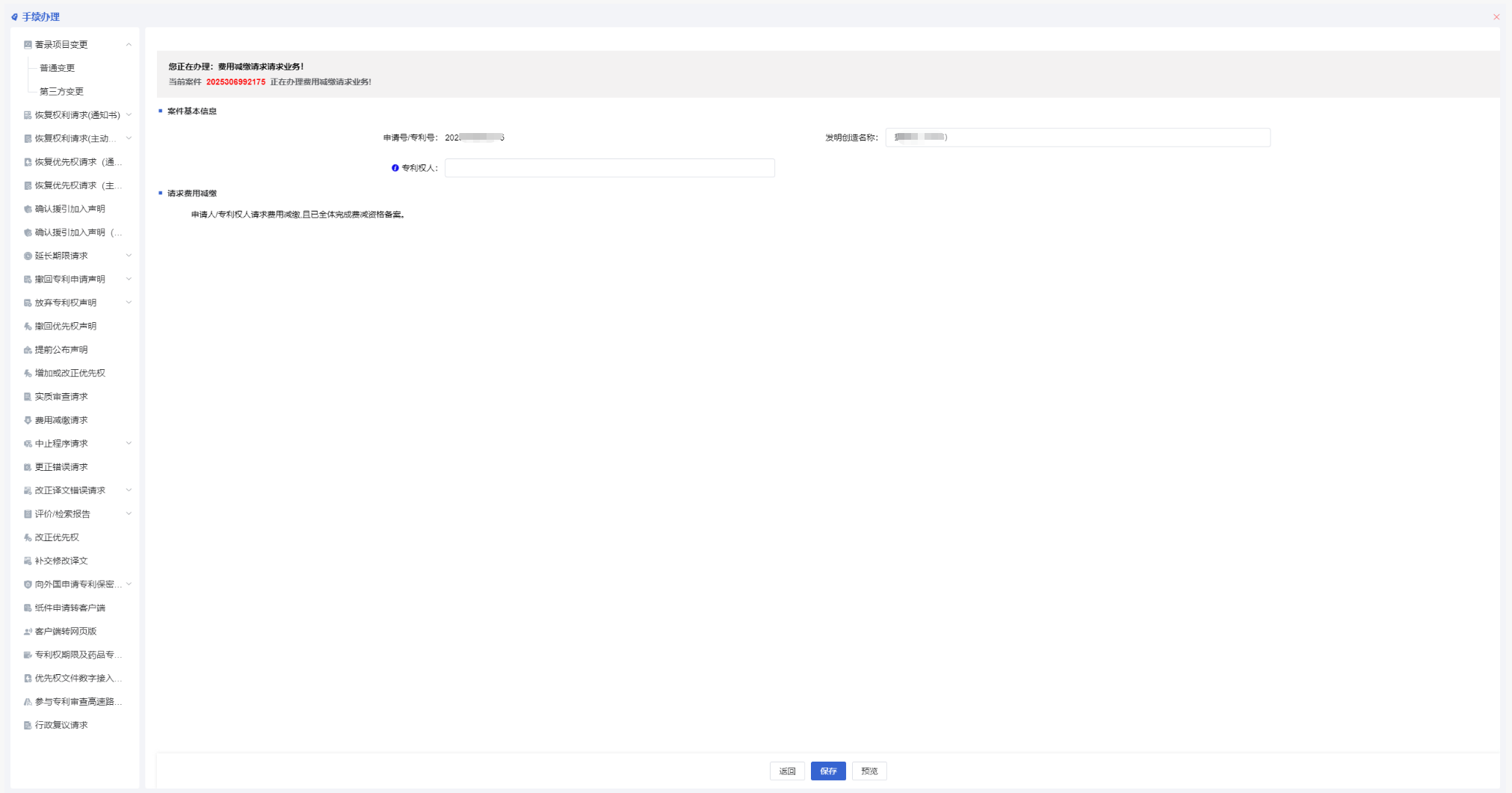Viewport: 1512px width, 793px height.
Task: Click the 补交修改译文 icon
Action: pyautogui.click(x=28, y=561)
